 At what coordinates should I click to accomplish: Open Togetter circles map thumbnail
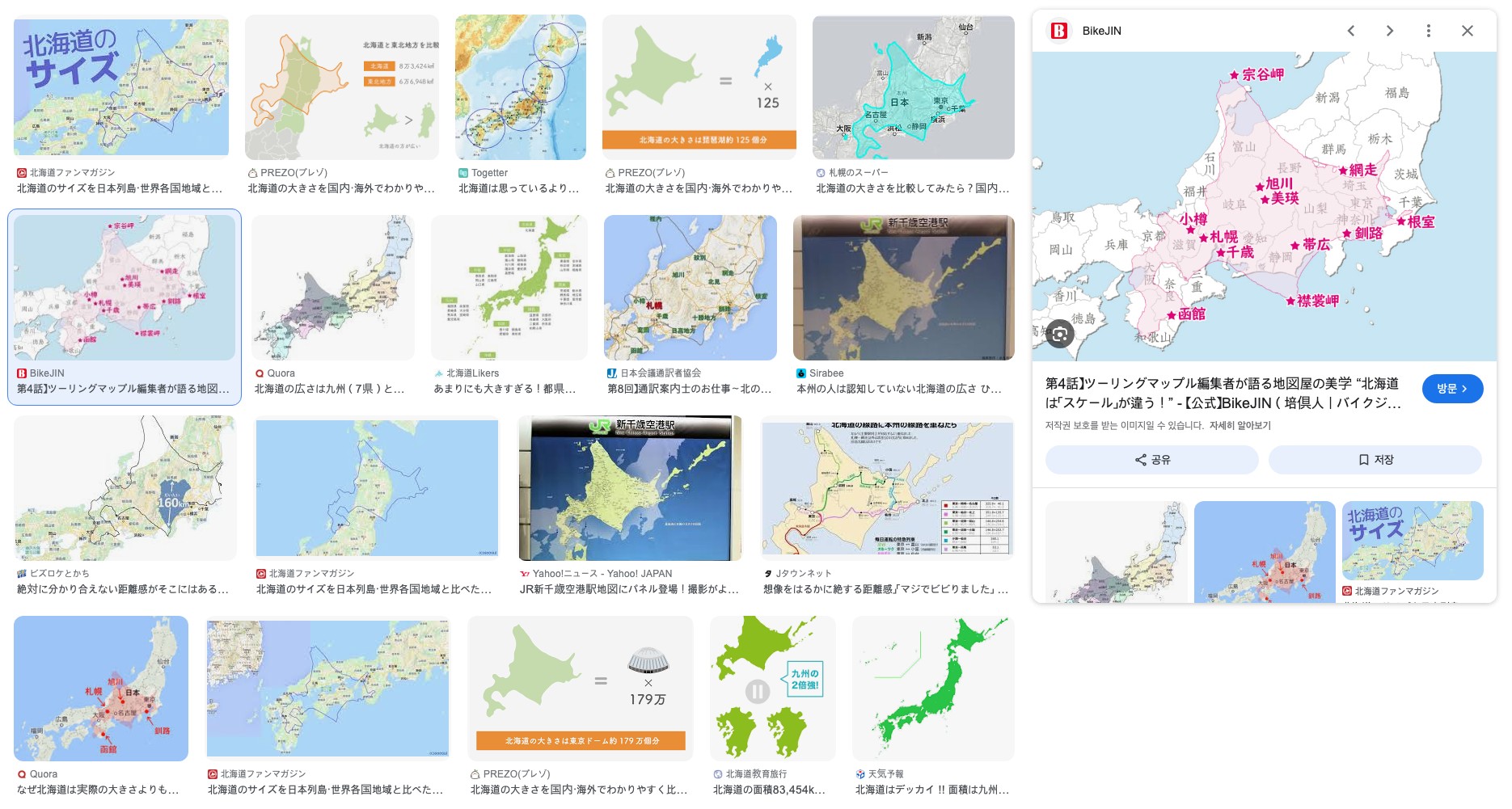click(521, 87)
